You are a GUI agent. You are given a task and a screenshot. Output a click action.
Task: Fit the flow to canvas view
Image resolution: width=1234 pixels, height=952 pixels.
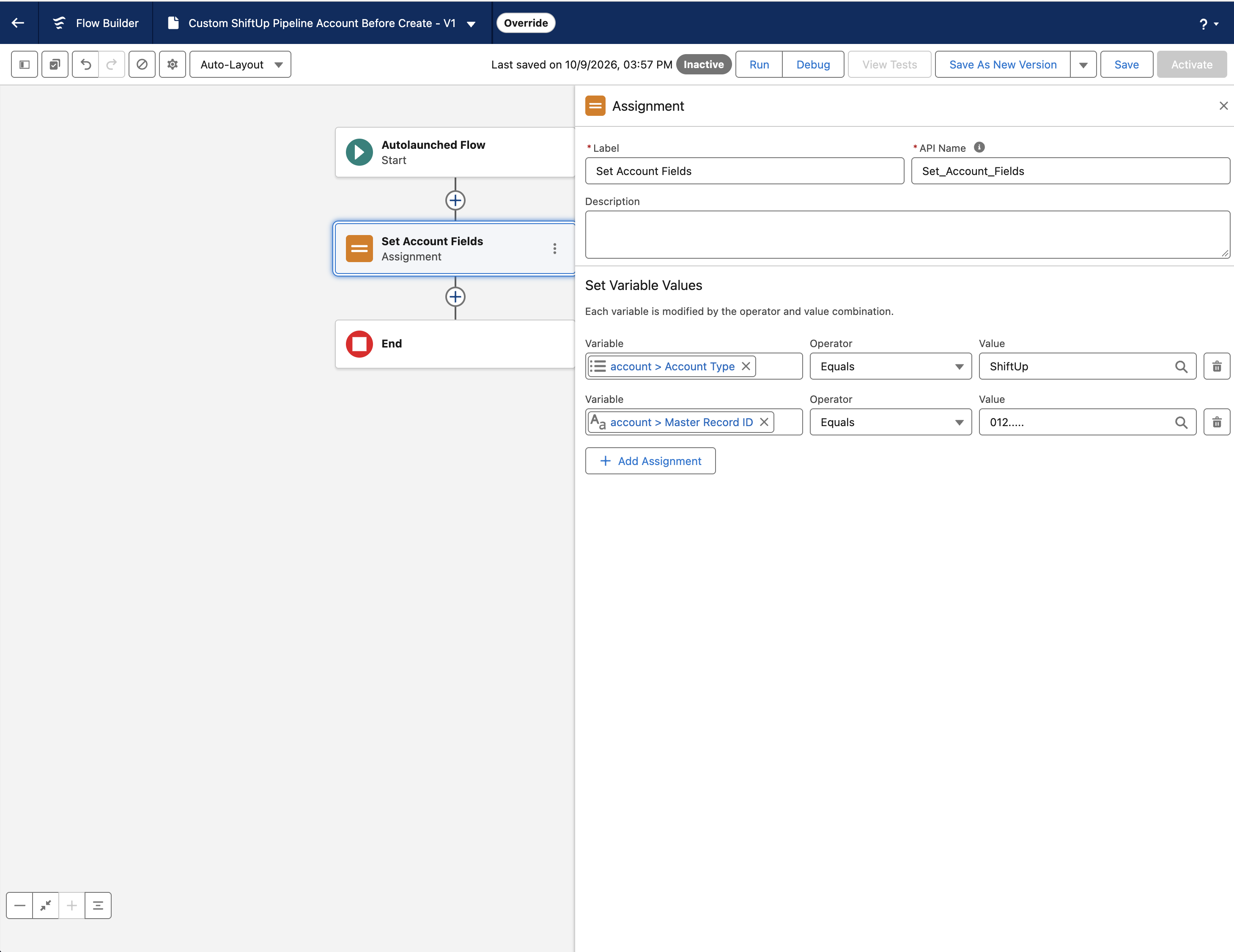[x=46, y=905]
